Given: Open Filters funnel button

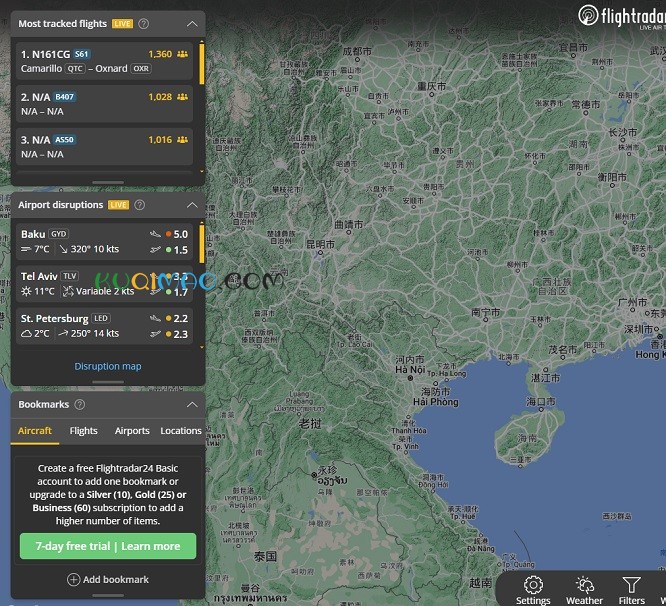Looking at the screenshot, I should pyautogui.click(x=632, y=590).
